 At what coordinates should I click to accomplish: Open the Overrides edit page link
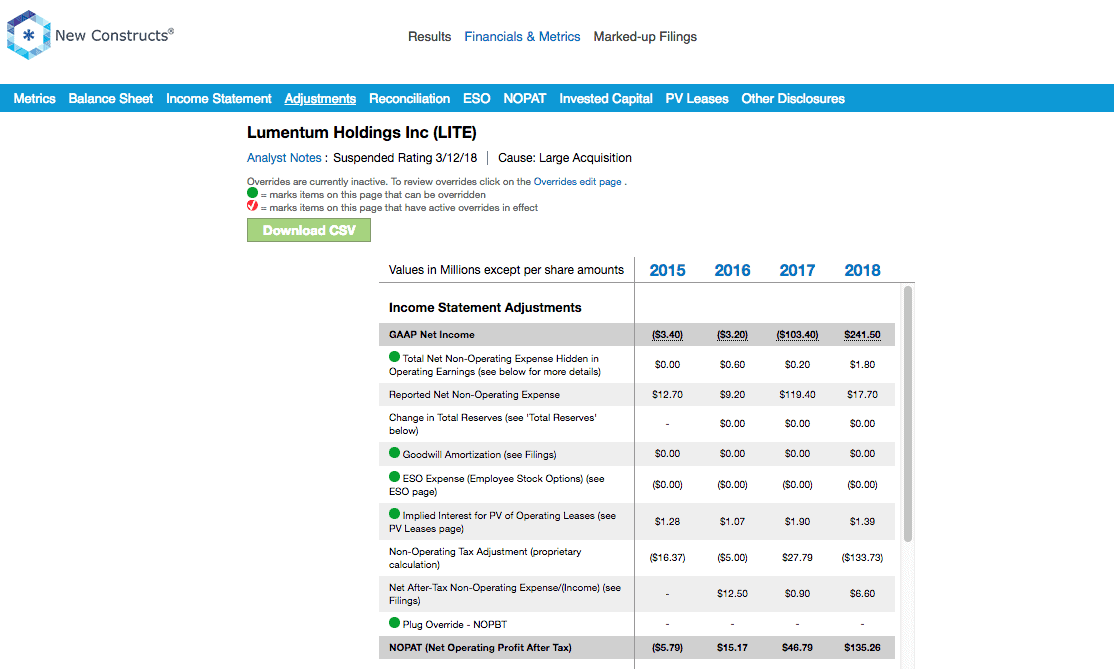click(x=578, y=182)
